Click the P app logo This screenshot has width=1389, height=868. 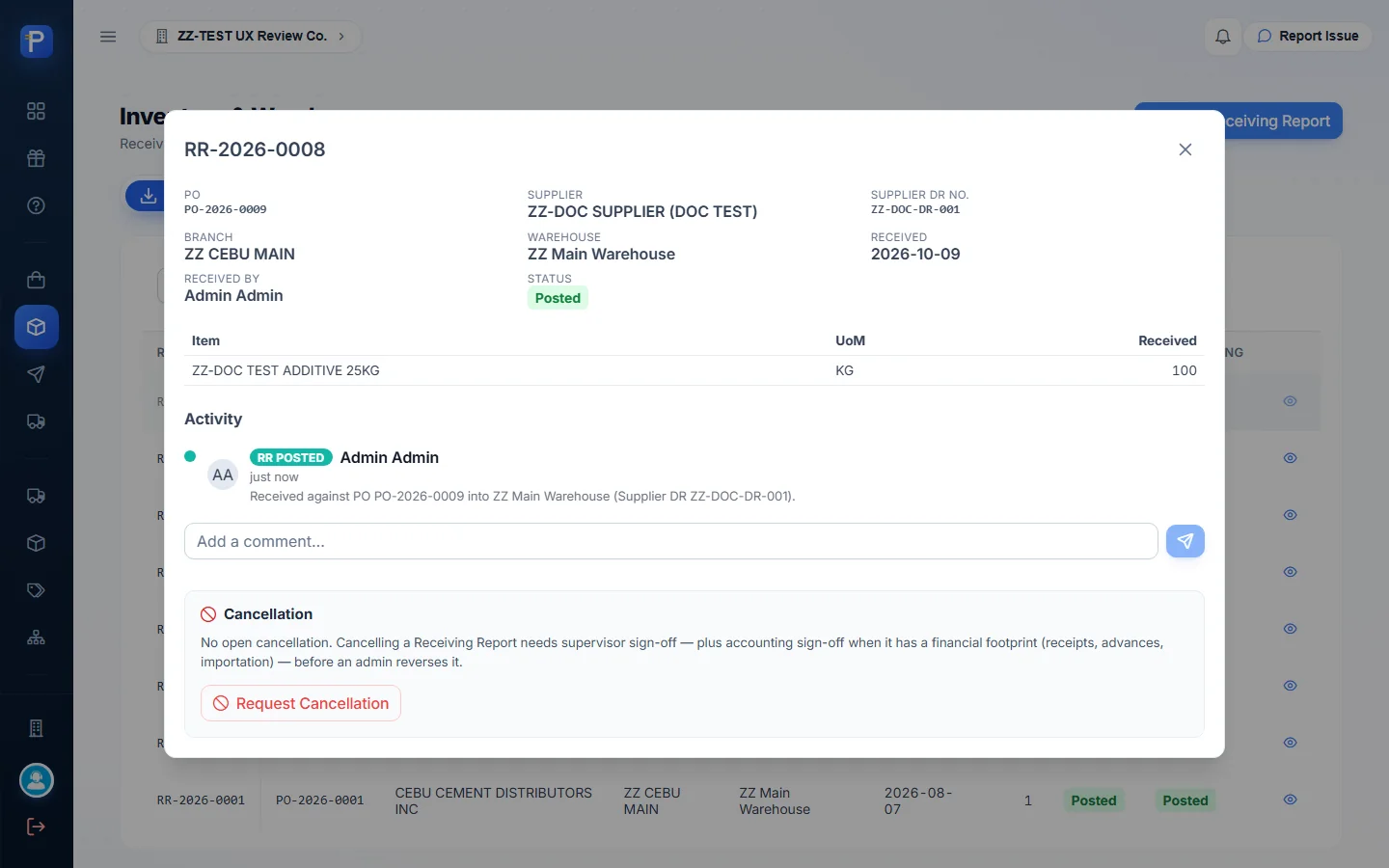coord(37,41)
